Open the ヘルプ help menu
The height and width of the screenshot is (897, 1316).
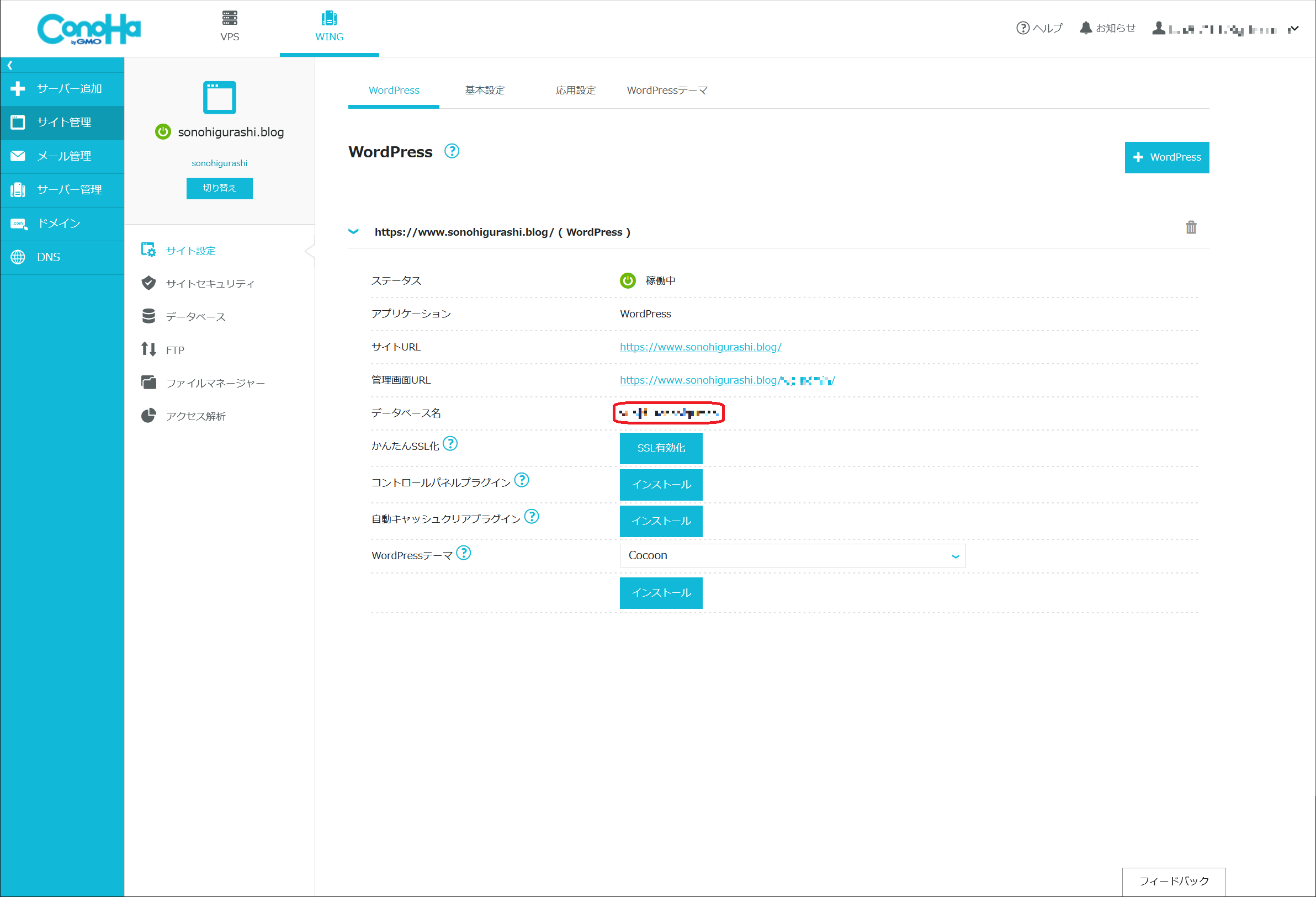click(x=1039, y=28)
